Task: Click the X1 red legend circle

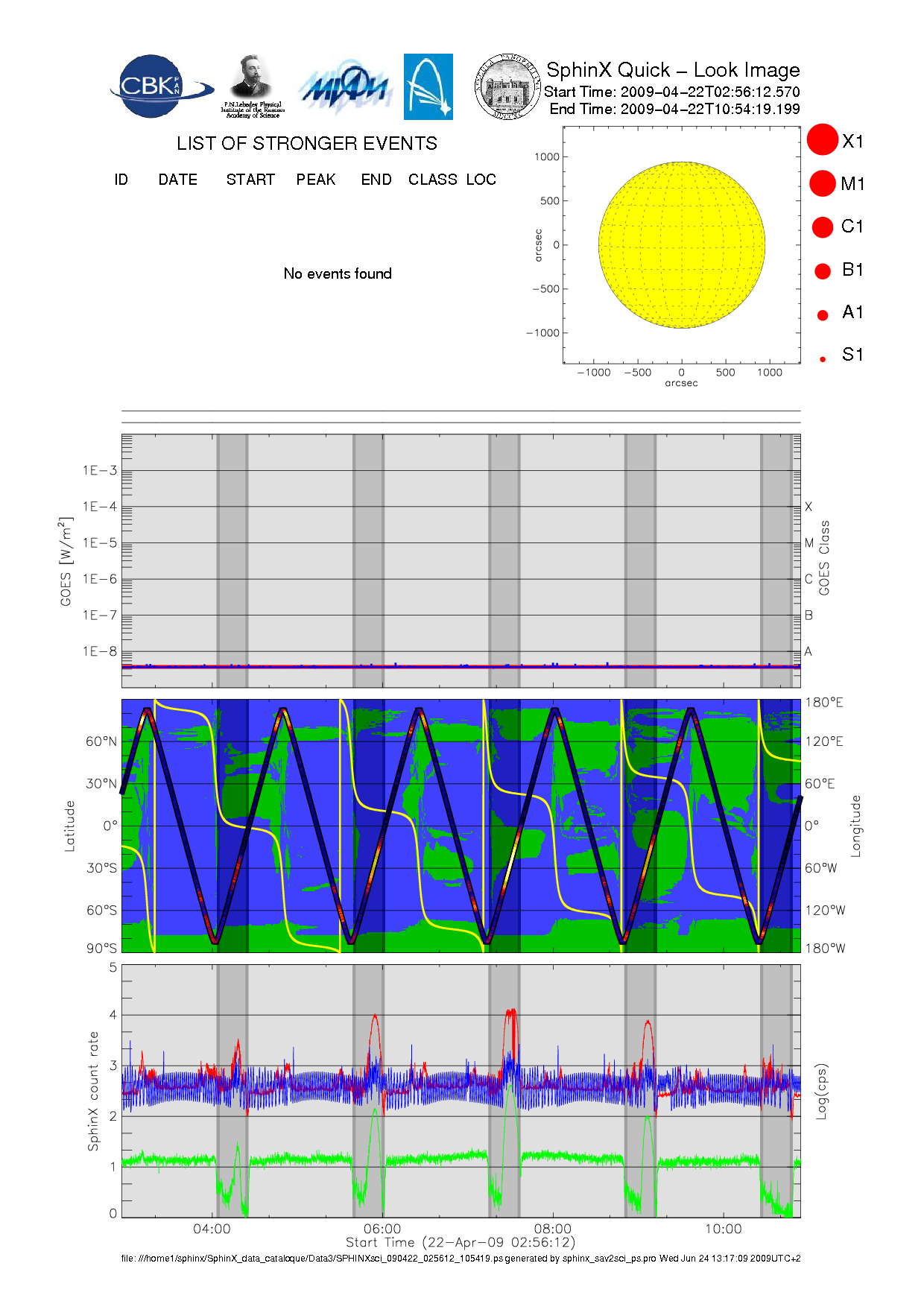Action: [823, 140]
